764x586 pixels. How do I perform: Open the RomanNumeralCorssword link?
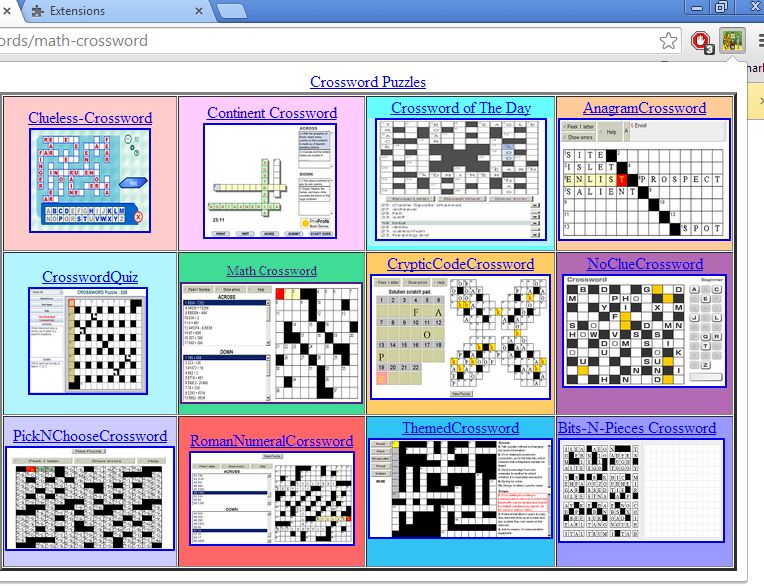(x=271, y=440)
